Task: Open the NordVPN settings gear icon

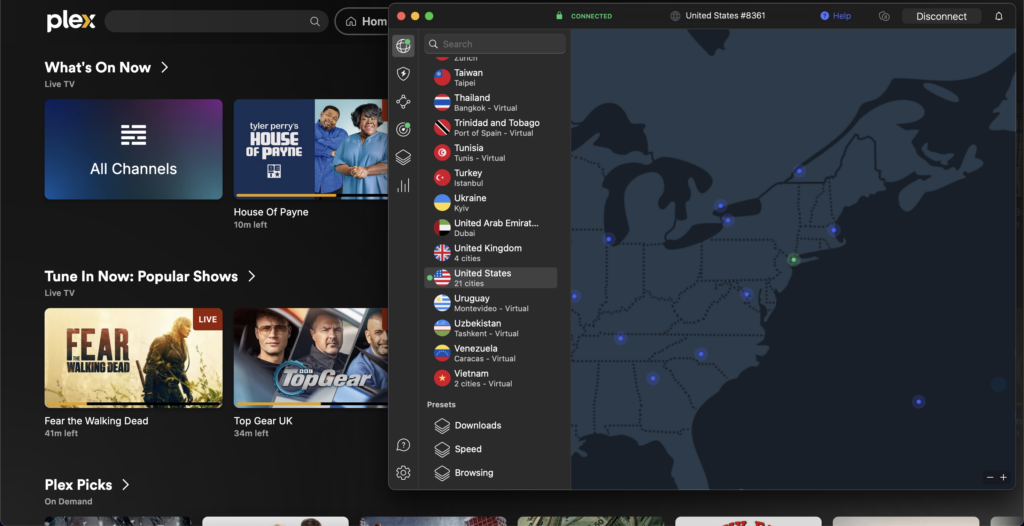Action: click(403, 473)
